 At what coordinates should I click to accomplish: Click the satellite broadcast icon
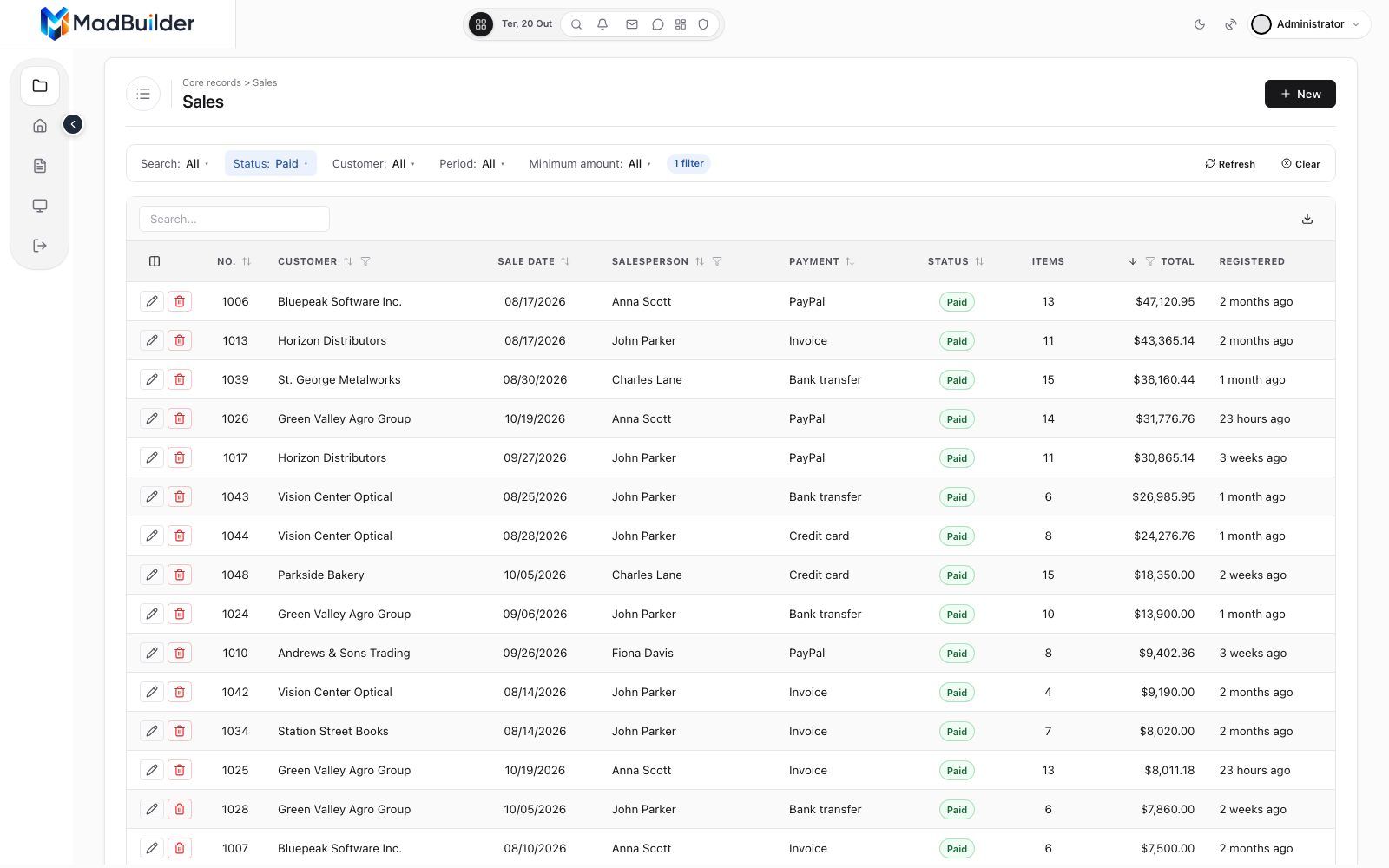coord(1231,24)
